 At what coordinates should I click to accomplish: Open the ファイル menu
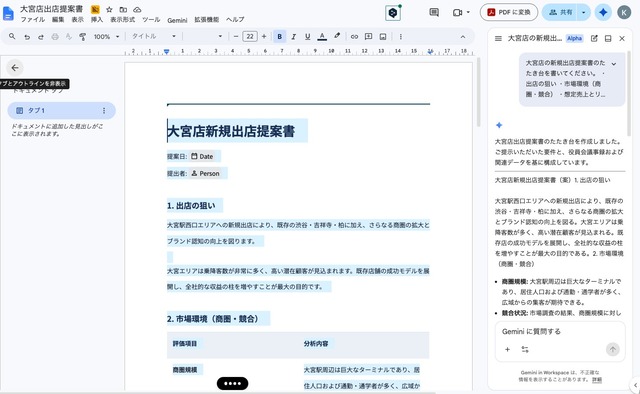coord(33,20)
